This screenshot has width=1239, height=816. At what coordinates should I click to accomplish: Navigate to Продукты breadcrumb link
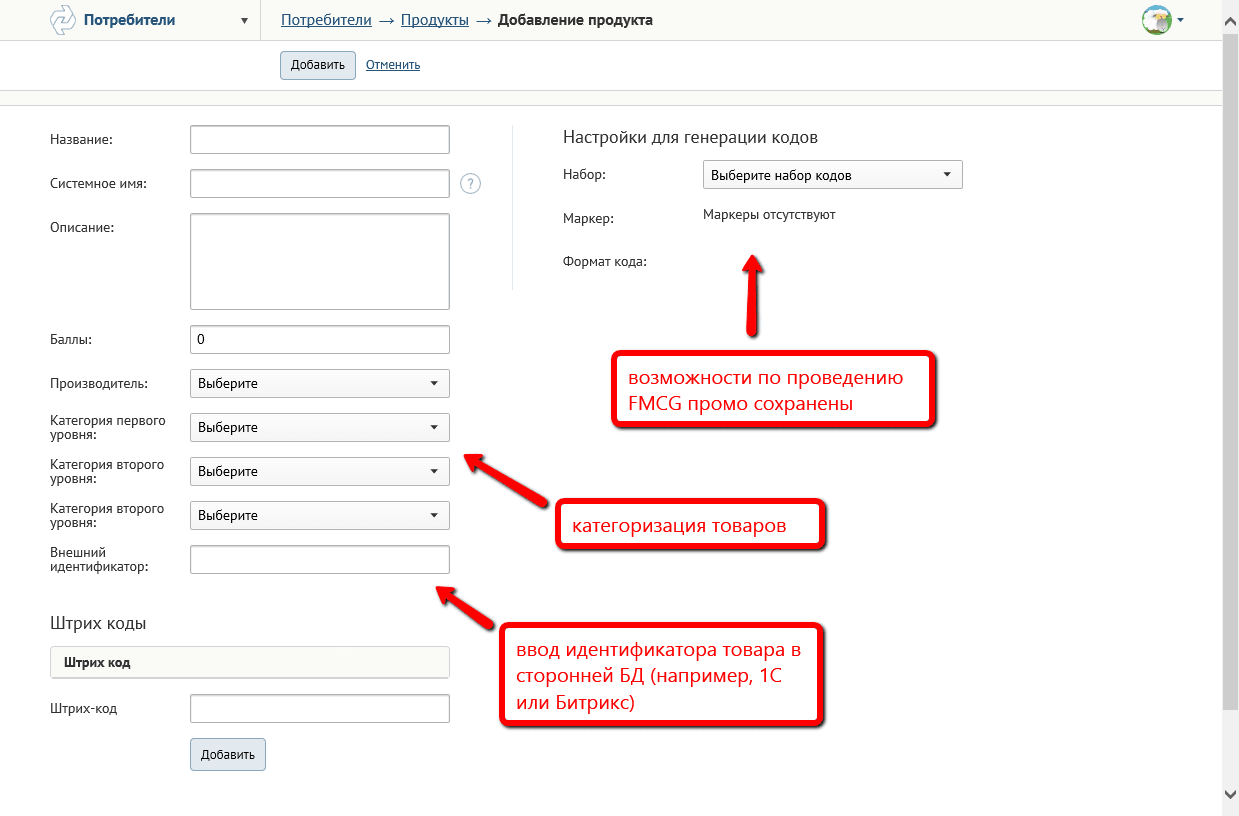pos(435,20)
